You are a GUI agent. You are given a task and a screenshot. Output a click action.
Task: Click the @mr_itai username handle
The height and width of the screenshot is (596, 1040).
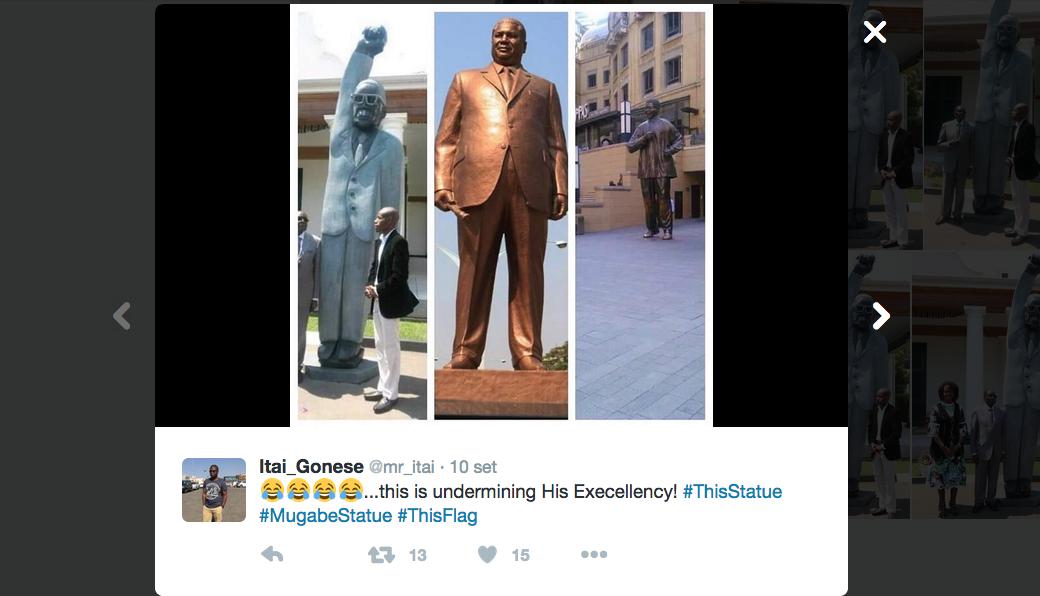[401, 467]
